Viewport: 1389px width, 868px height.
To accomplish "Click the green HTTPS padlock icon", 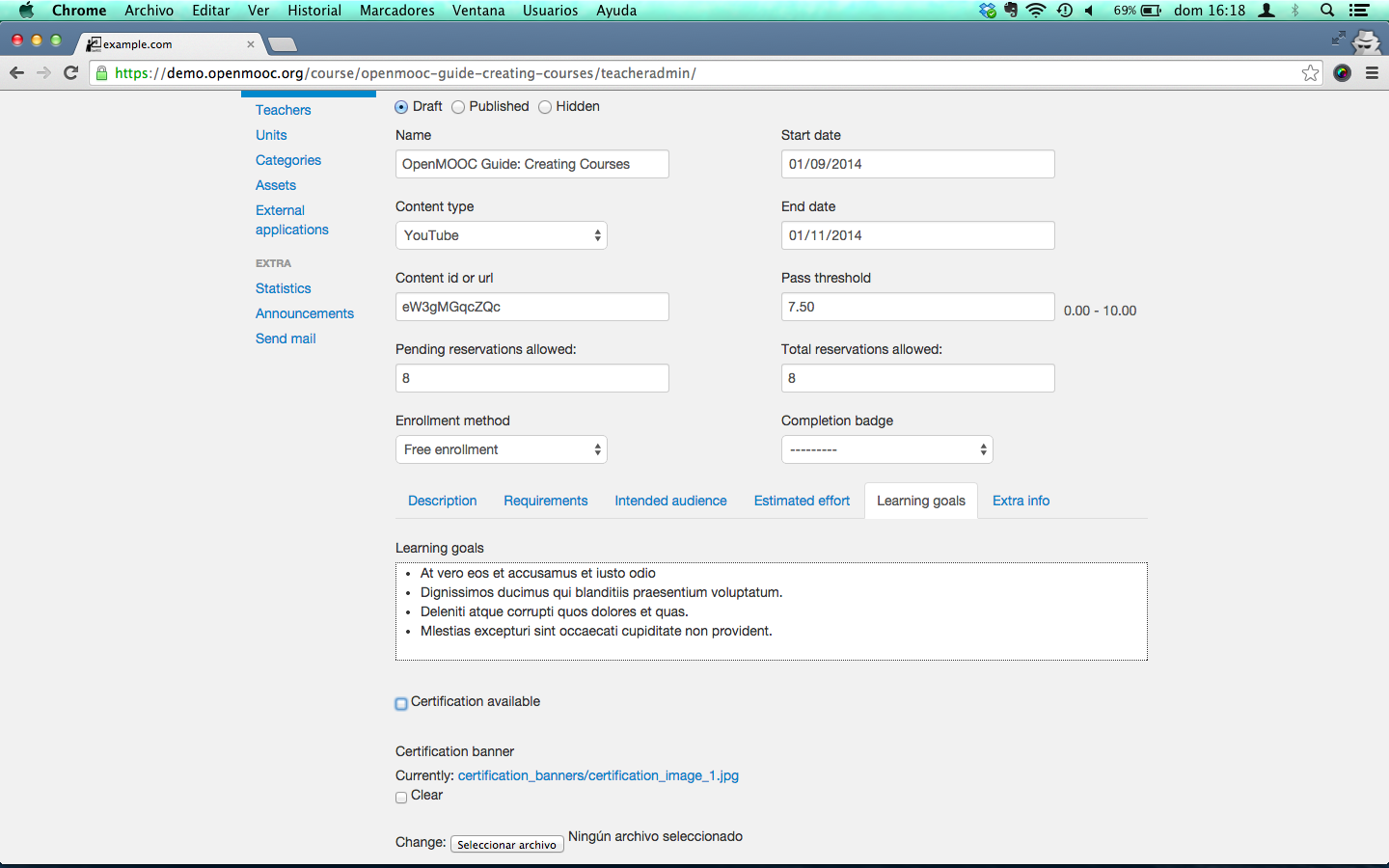I will point(102,72).
